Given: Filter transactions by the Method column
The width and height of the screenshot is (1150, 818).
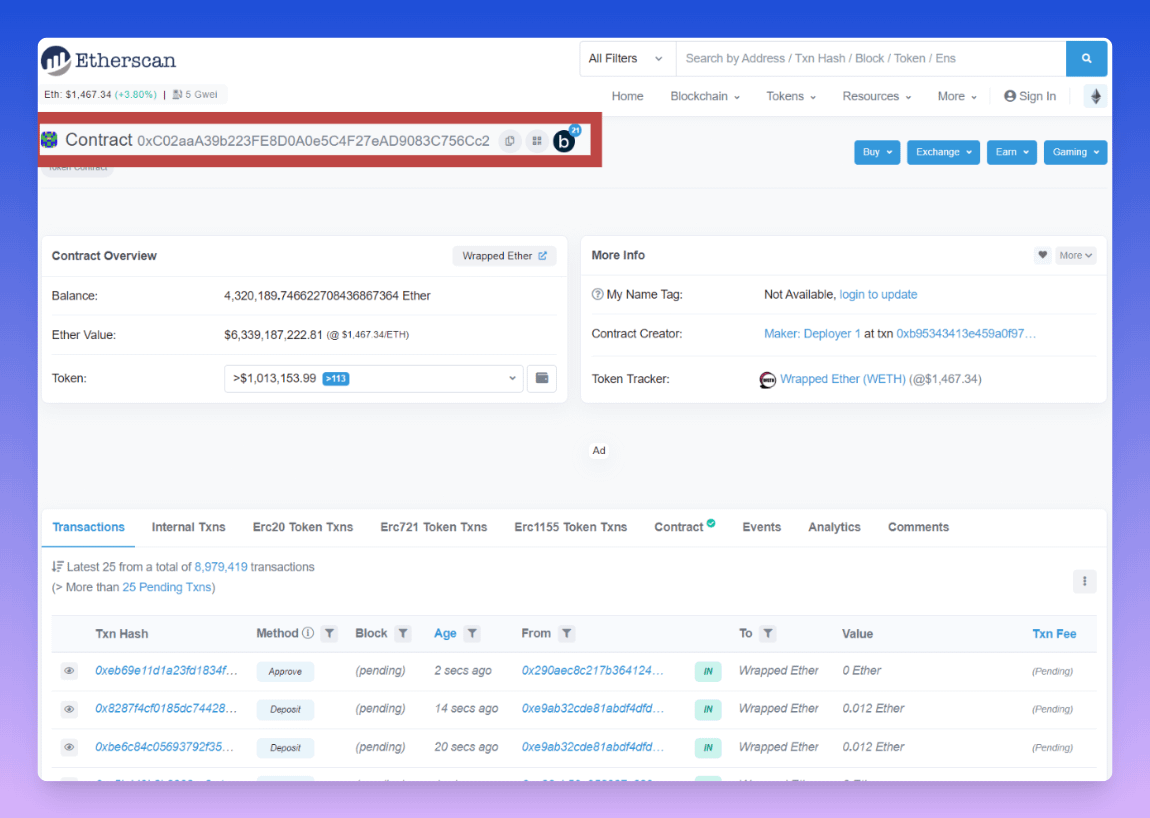Looking at the screenshot, I should [x=329, y=634].
